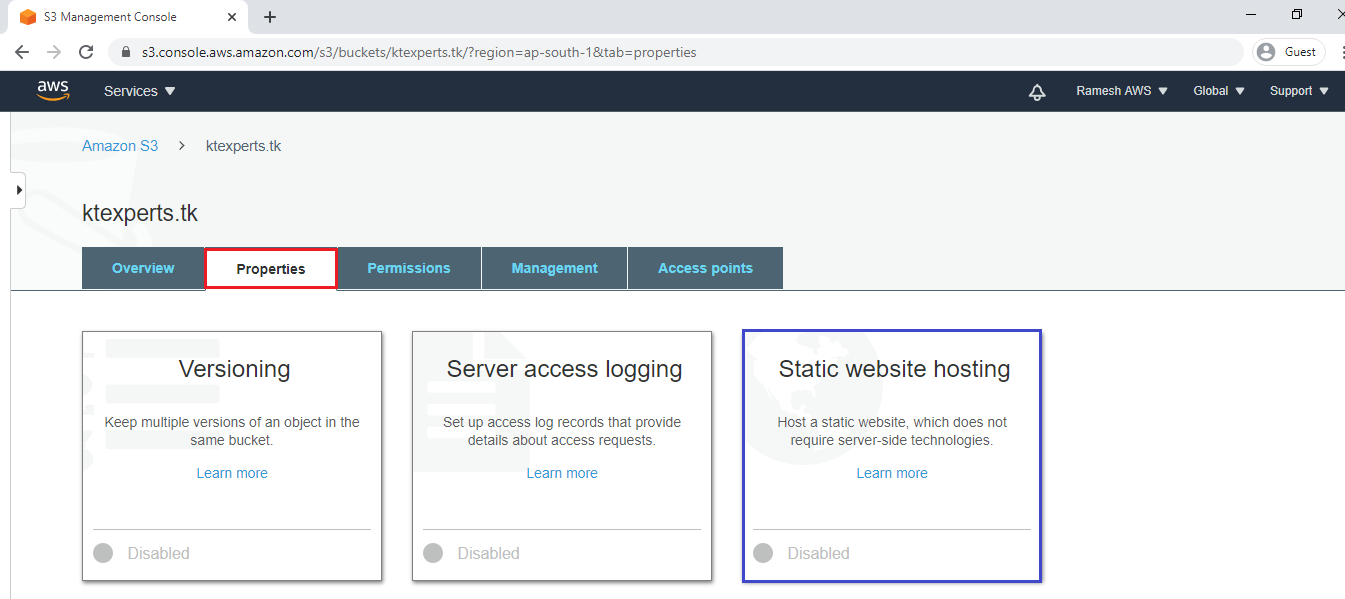Image resolution: width=1345 pixels, height=599 pixels.
Task: Open the Versioning card
Action: [232, 456]
